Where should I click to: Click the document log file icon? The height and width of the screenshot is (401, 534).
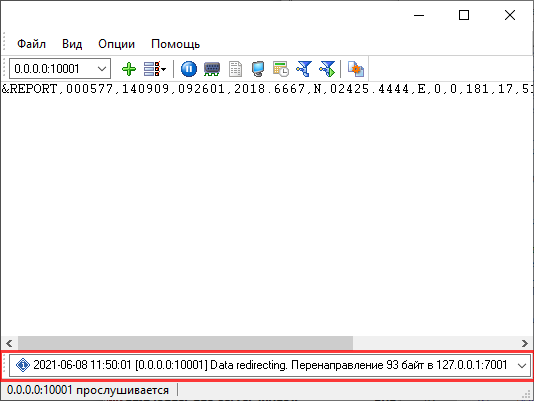(x=235, y=69)
